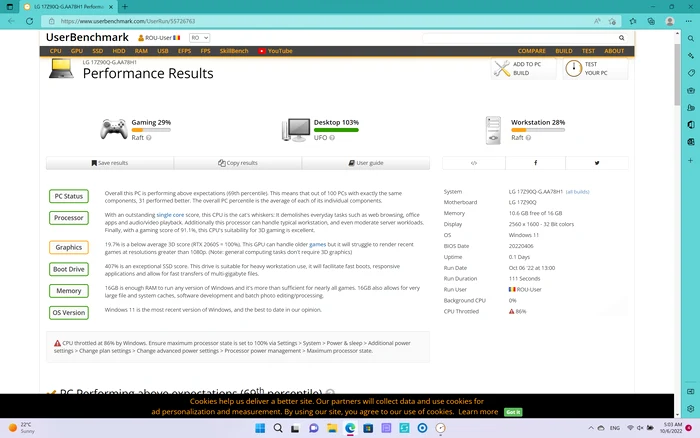Click the embed code button
700x438 pixels.
pos(474,163)
